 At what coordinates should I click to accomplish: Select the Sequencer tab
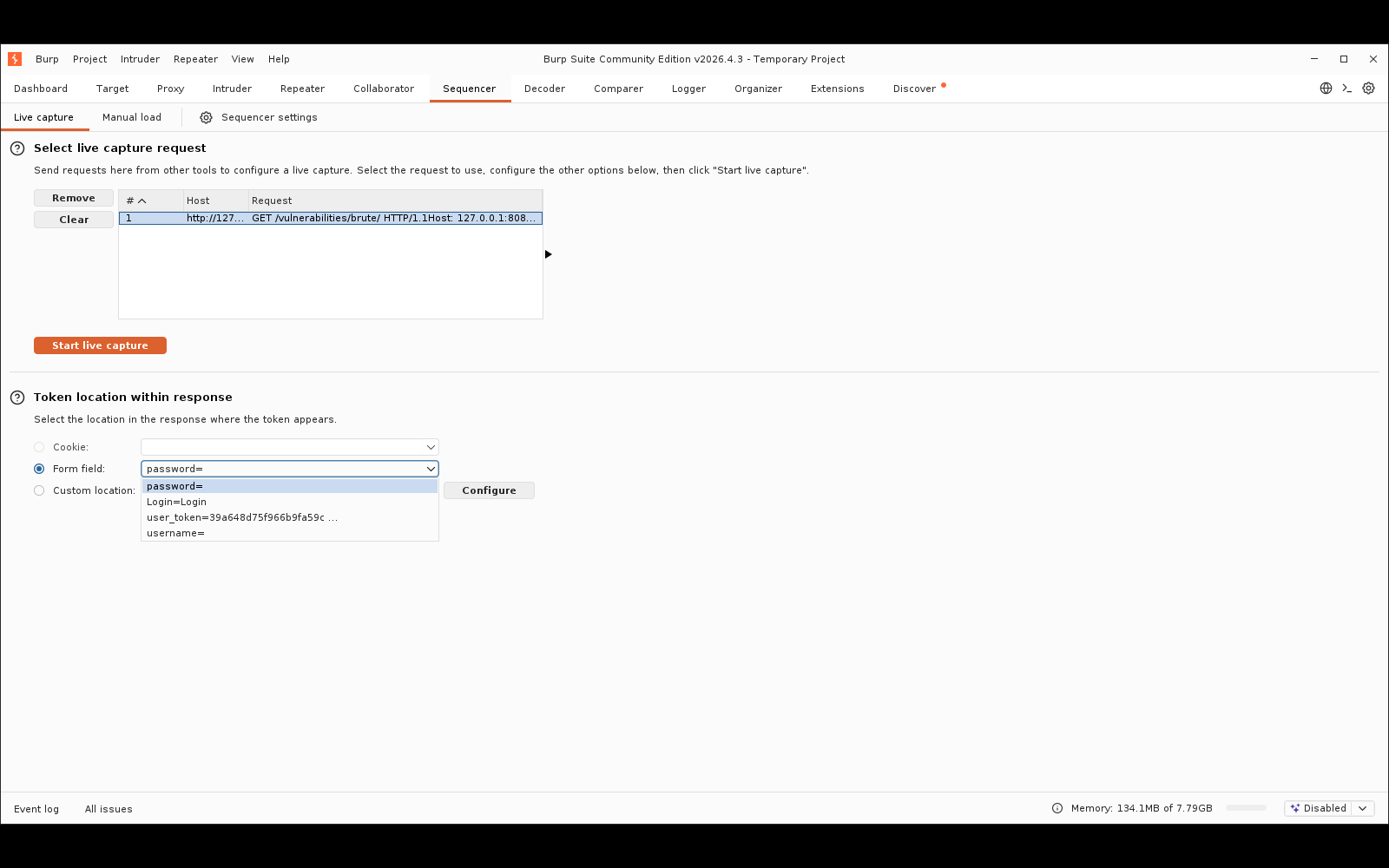(469, 89)
